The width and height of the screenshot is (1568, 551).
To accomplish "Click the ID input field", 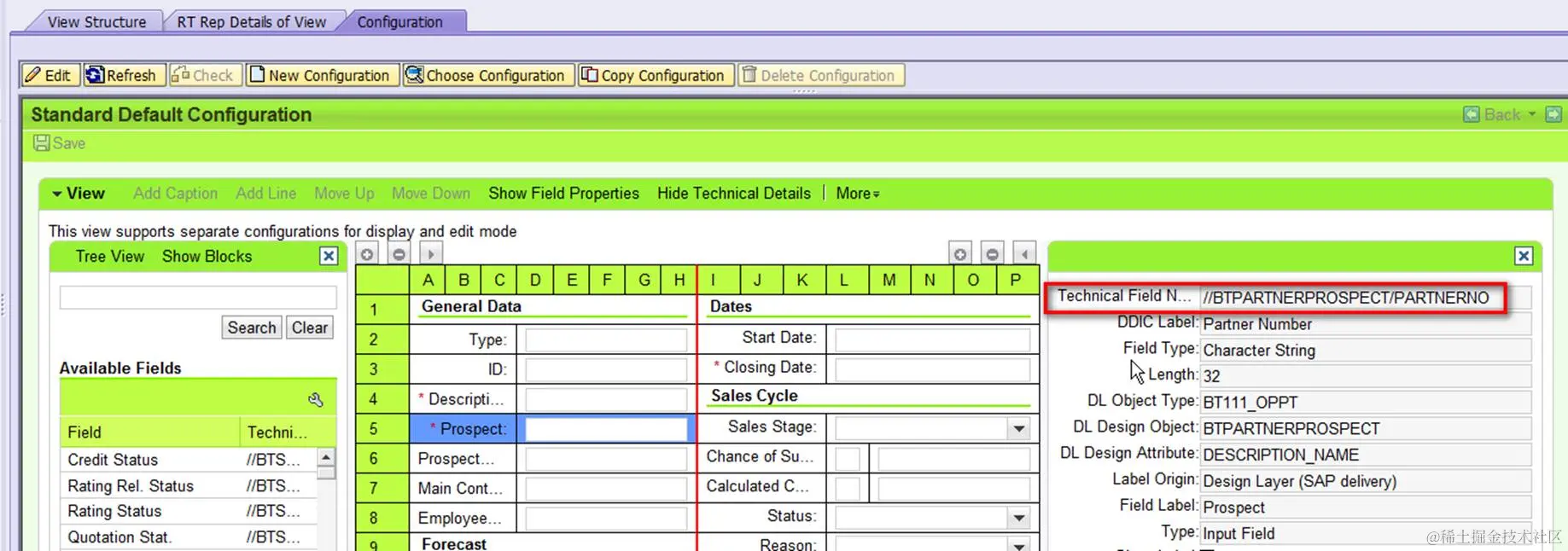I will click(606, 369).
